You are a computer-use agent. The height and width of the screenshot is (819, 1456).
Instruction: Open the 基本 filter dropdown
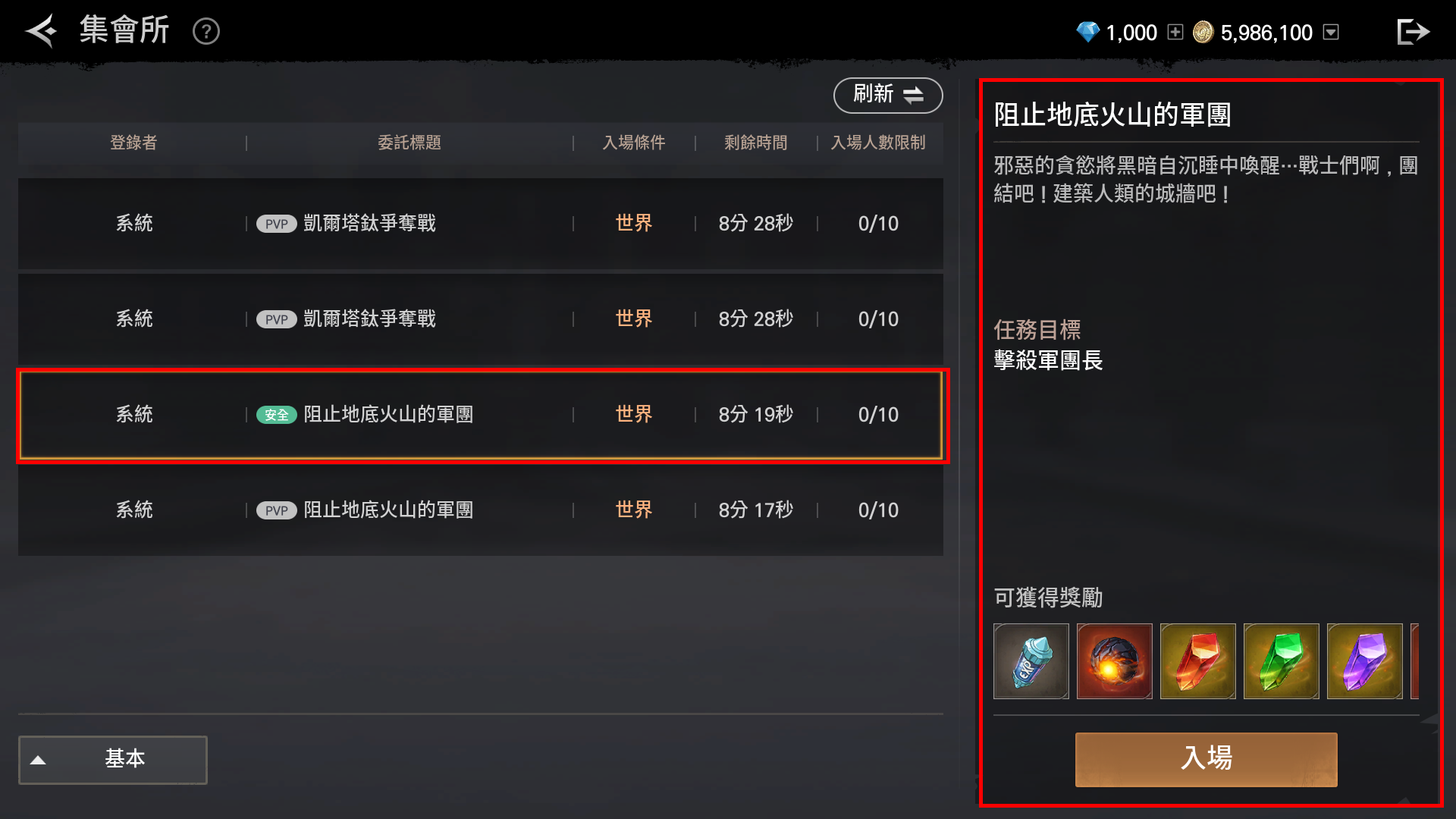pyautogui.click(x=113, y=759)
